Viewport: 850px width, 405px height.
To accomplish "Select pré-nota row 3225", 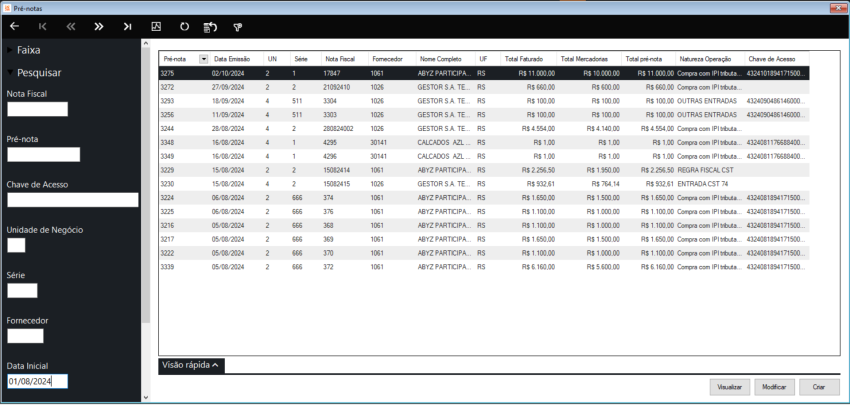I will [x=484, y=211].
